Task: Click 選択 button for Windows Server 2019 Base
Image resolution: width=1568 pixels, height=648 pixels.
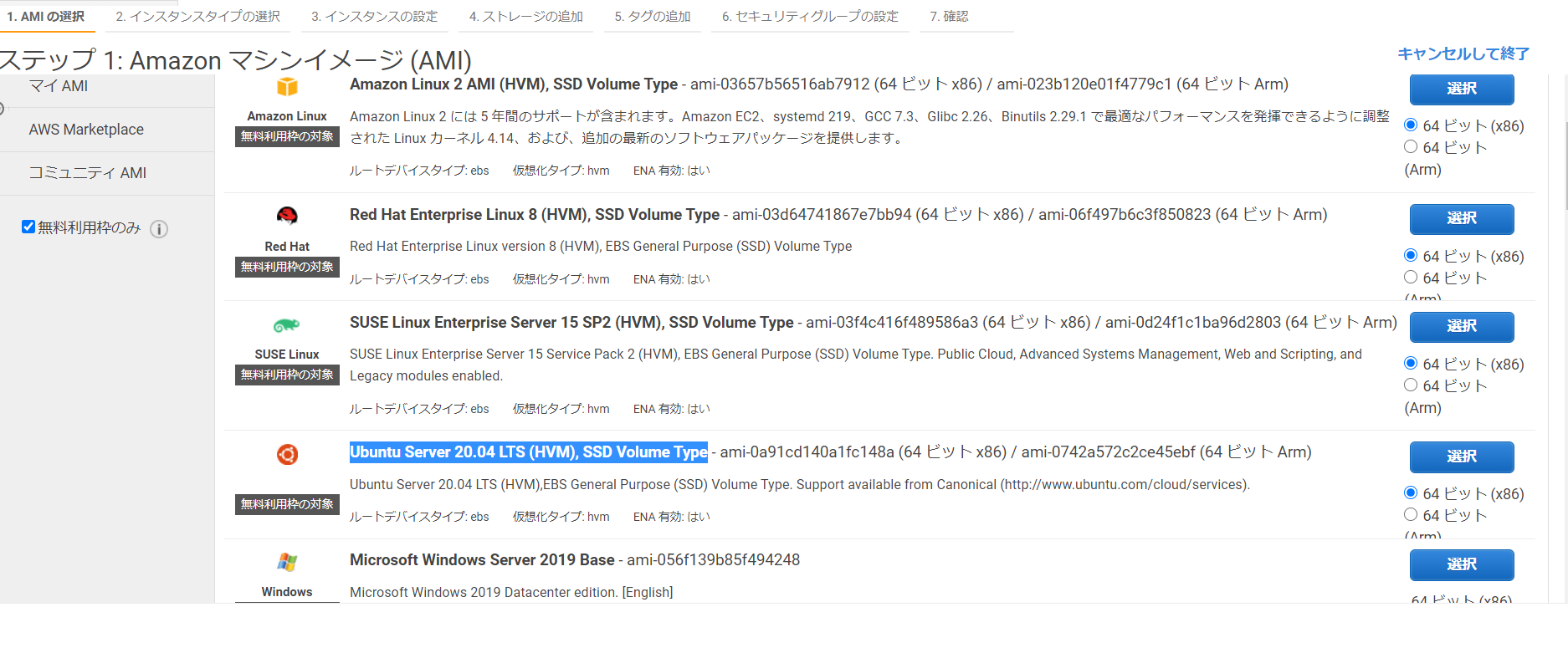Action: click(1462, 564)
